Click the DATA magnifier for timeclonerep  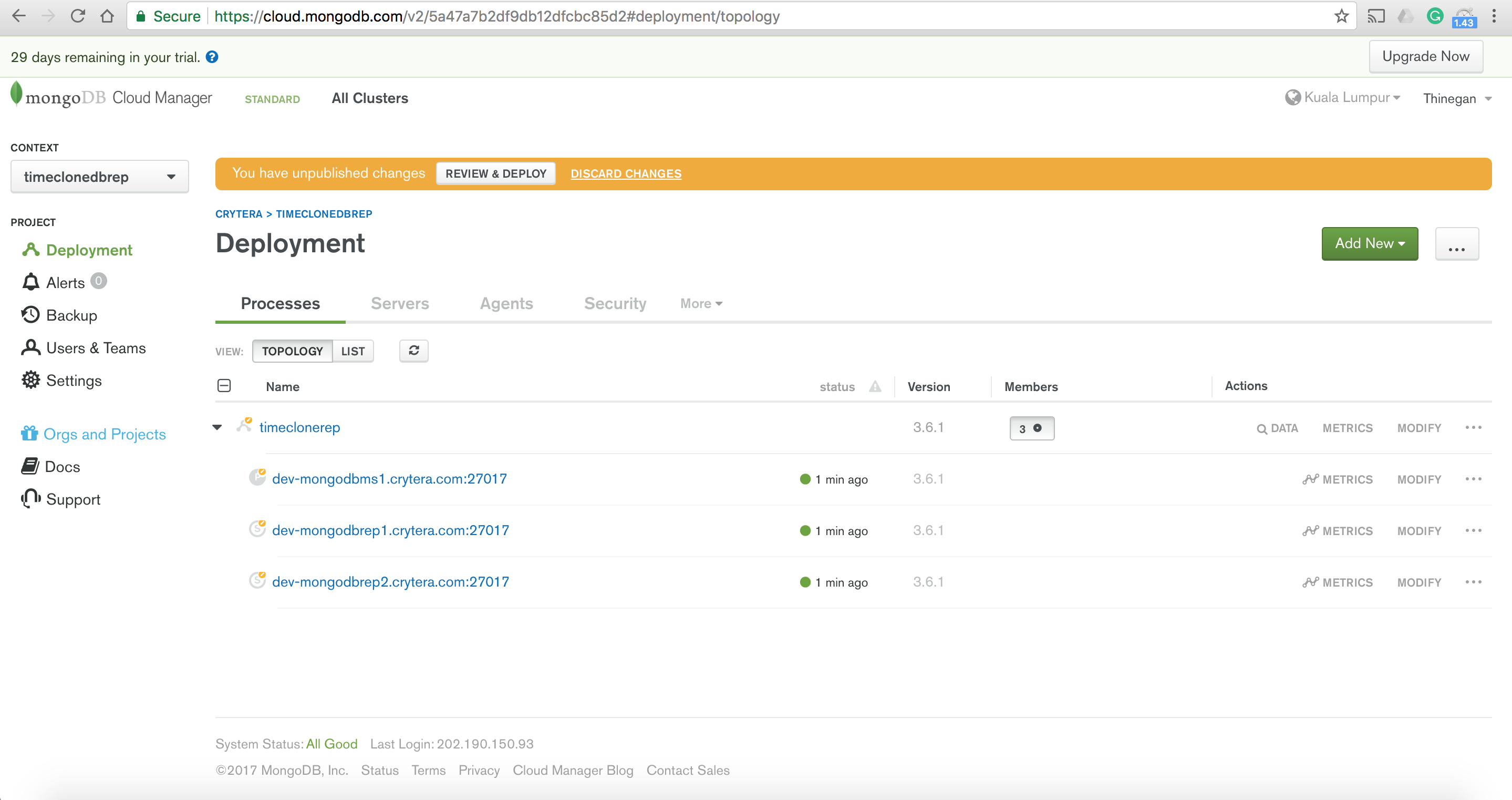1261,429
